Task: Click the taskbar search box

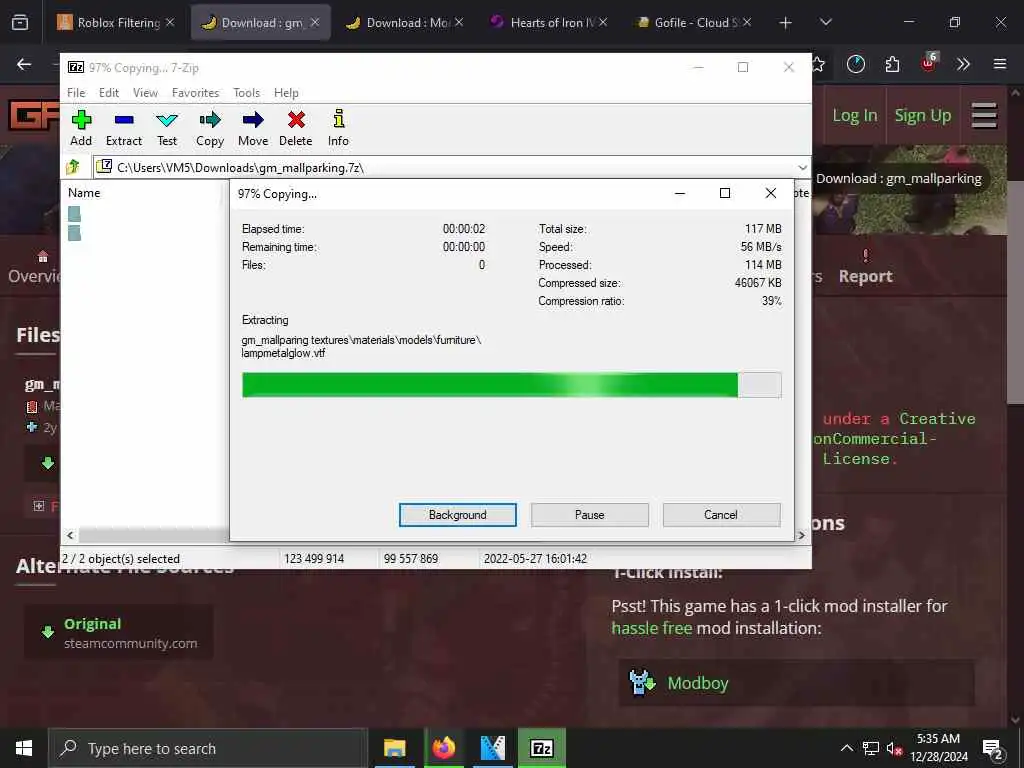Action: pyautogui.click(x=208, y=748)
